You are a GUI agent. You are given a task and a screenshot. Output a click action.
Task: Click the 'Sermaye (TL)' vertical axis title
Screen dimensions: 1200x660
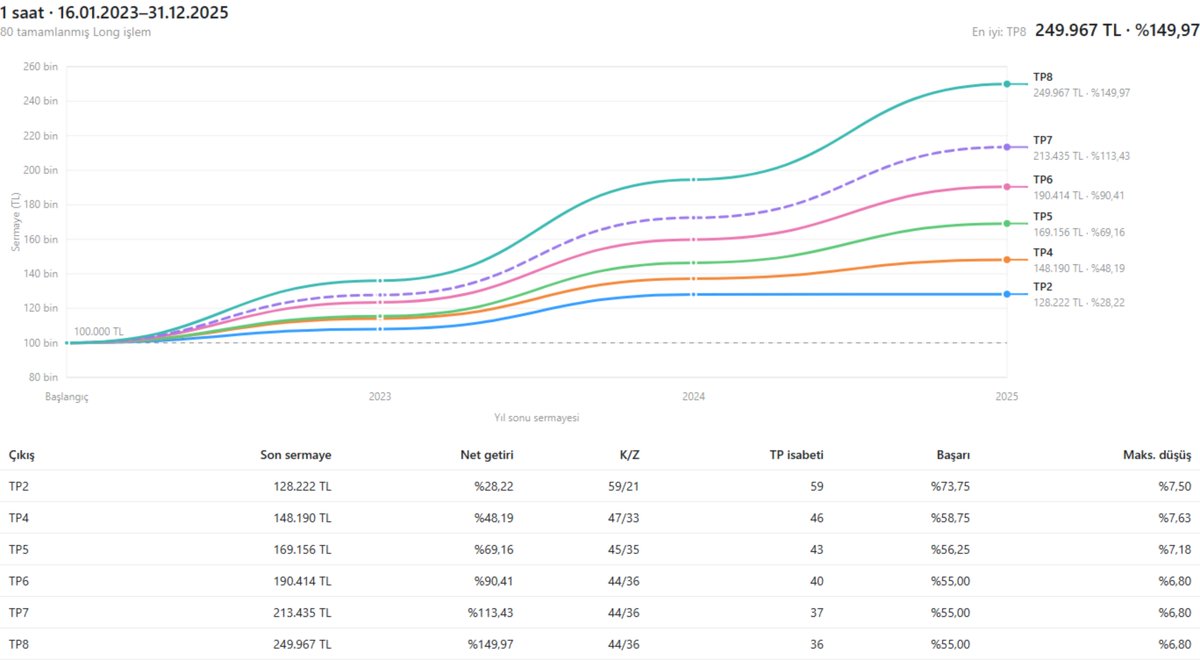click(x=17, y=222)
